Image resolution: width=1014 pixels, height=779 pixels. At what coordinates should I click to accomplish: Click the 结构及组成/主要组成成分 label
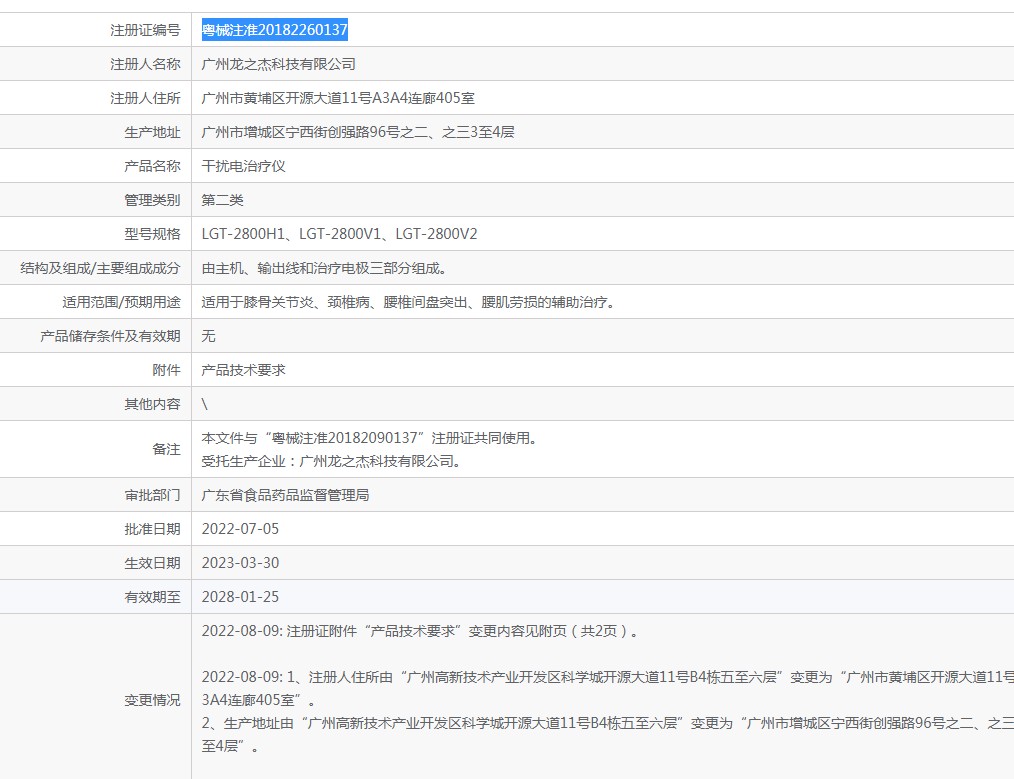pyautogui.click(x=100, y=268)
